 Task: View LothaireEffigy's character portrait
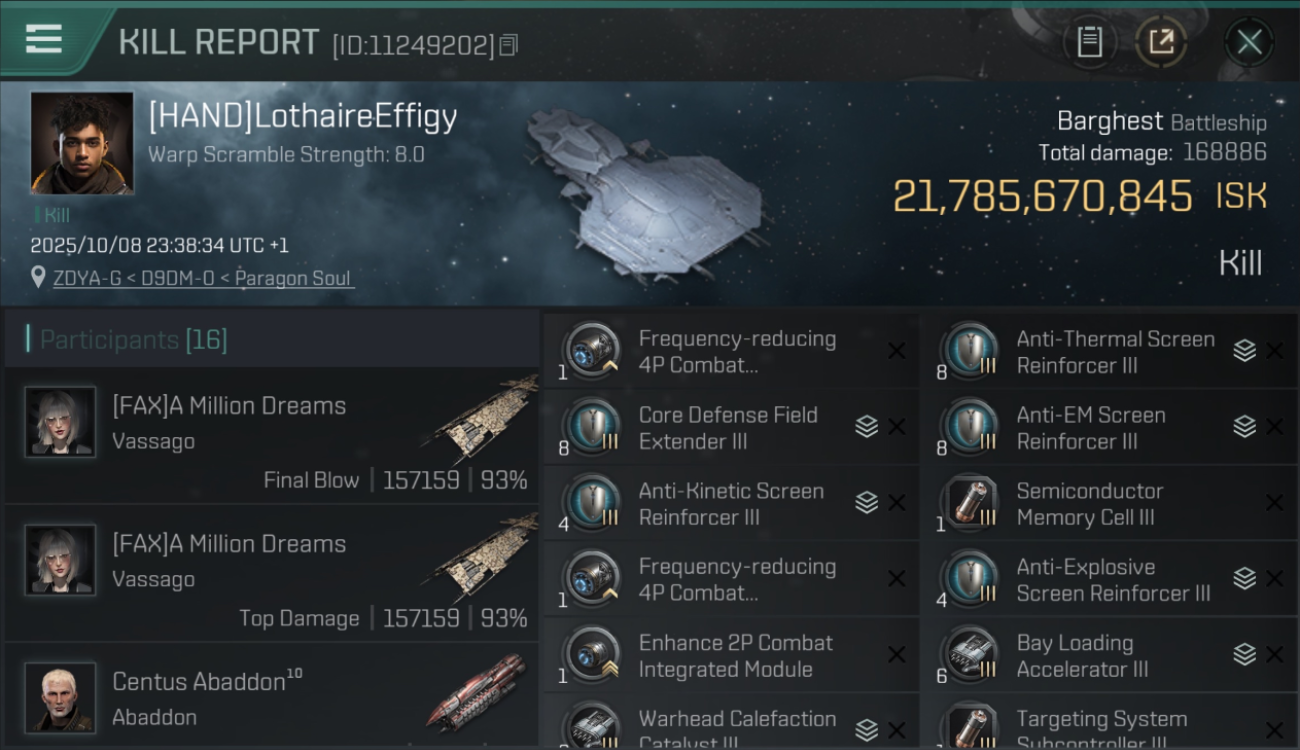[x=82, y=143]
